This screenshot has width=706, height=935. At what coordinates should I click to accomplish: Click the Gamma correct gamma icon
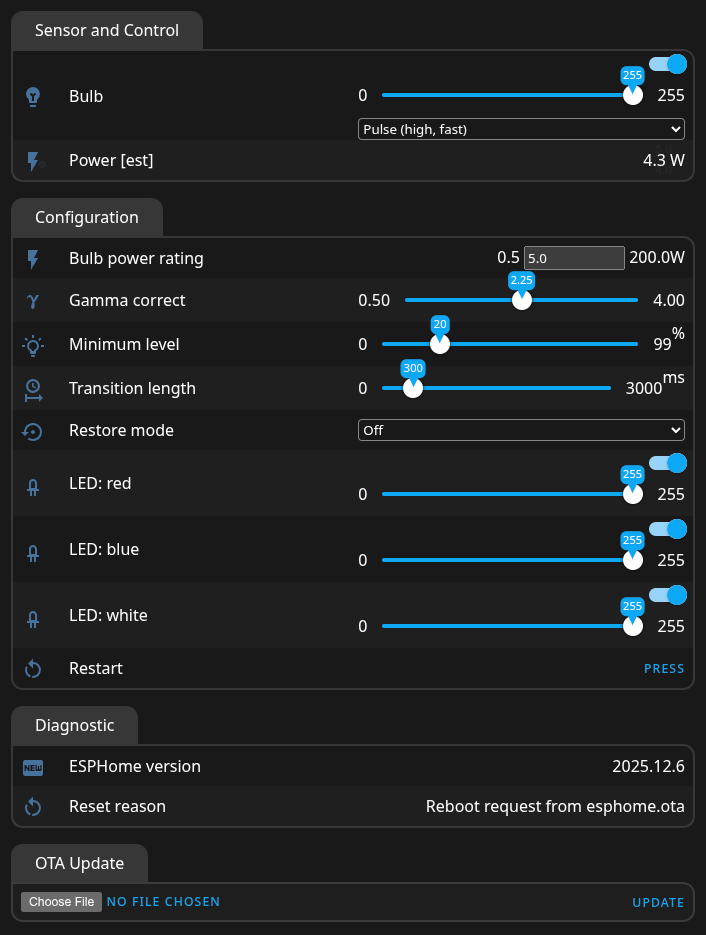(33, 301)
